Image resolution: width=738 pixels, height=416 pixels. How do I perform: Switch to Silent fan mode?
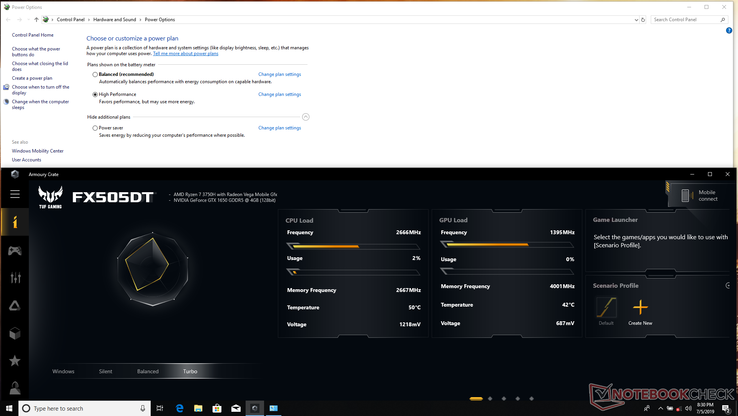105,371
